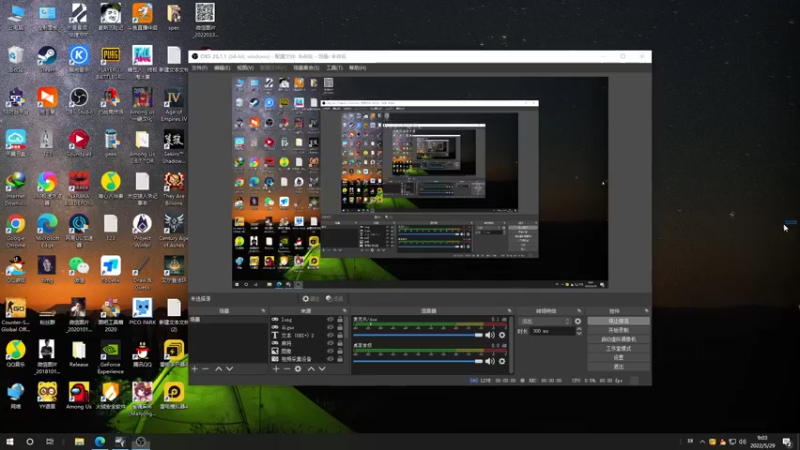Image resolution: width=800 pixels, height=450 pixels.
Task: Select the Recycle Bin desktop icon
Action: (x=16, y=60)
